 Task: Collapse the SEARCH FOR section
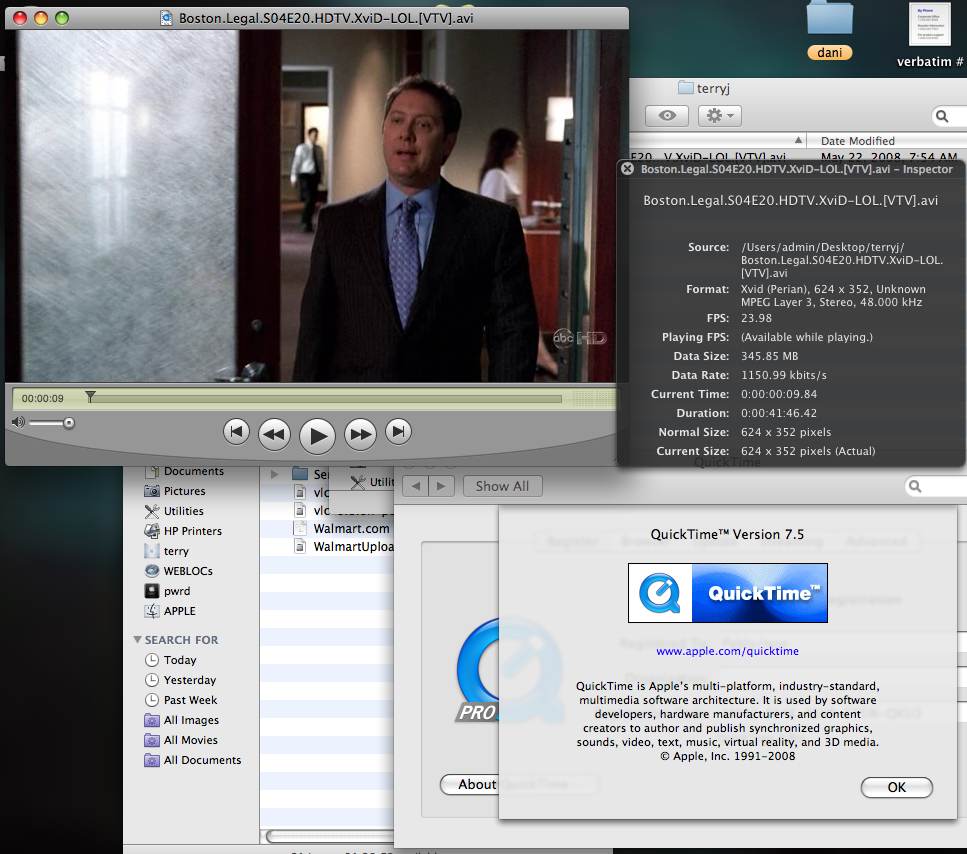point(137,639)
